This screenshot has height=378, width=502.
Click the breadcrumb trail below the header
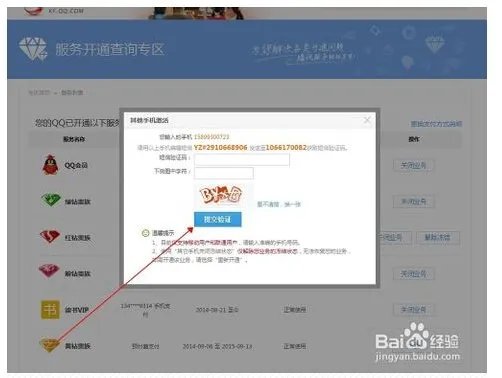point(55,92)
